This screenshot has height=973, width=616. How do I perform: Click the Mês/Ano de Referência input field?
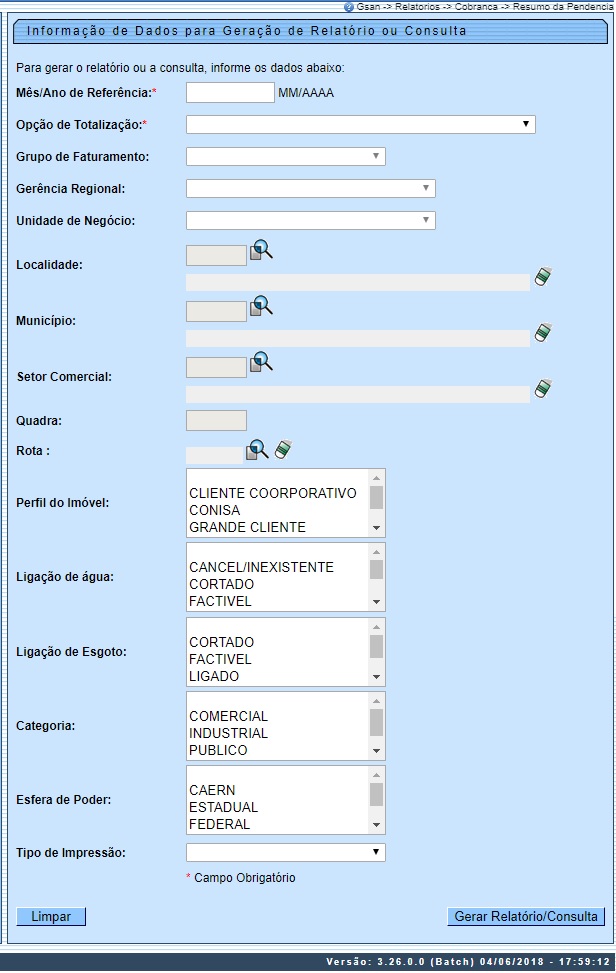pos(230,93)
